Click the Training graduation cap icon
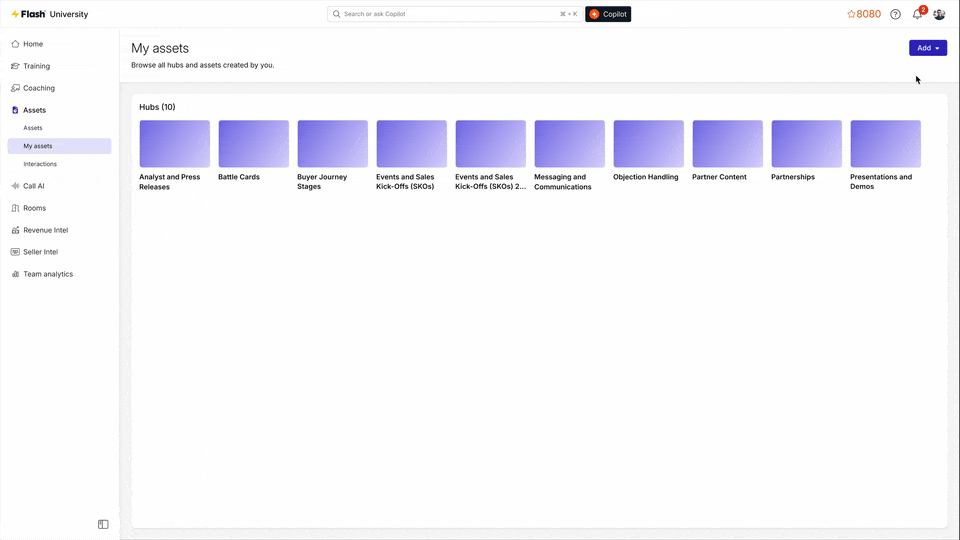This screenshot has width=960, height=540. click(x=15, y=66)
